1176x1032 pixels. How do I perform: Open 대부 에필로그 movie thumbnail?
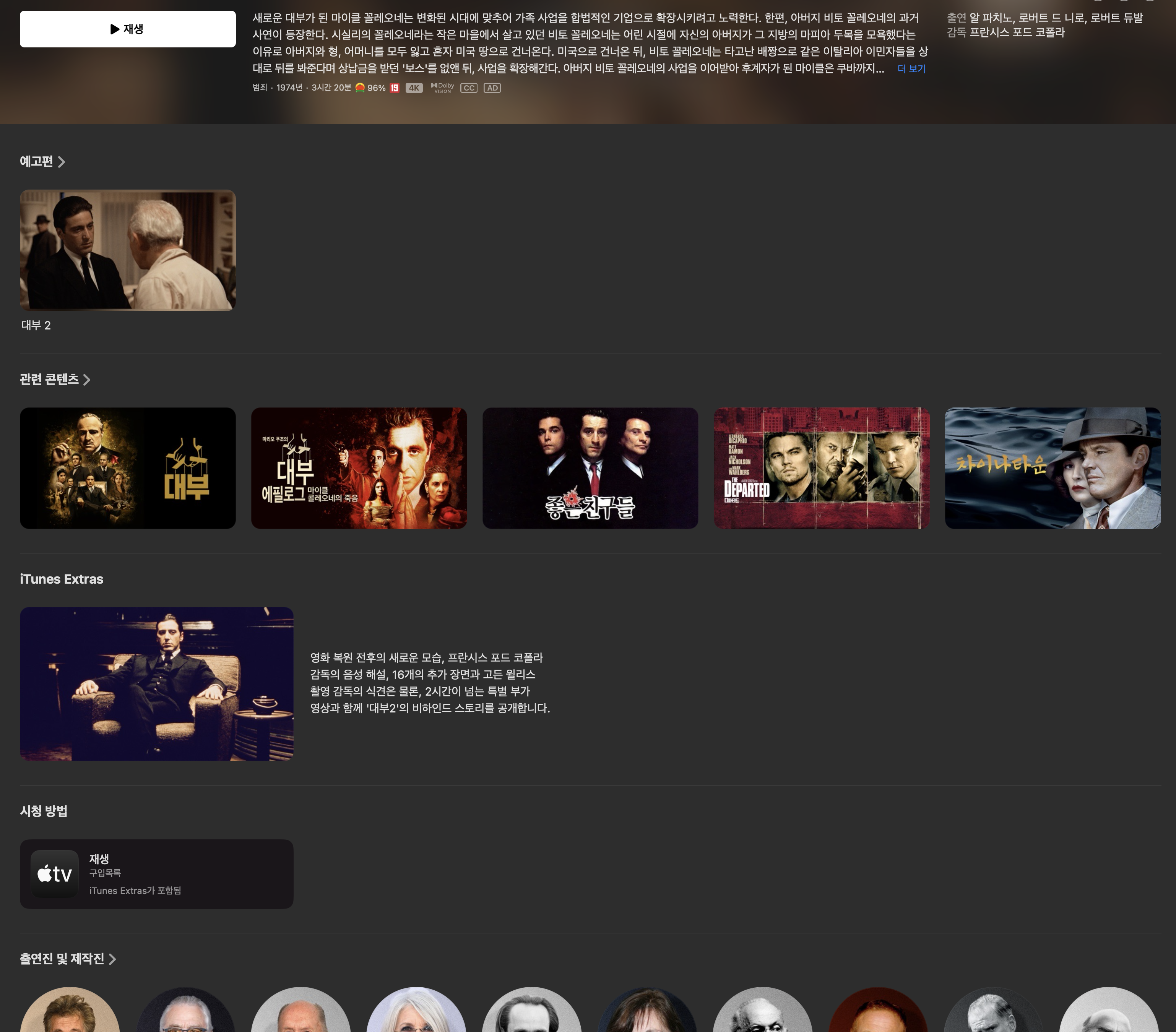click(x=359, y=468)
